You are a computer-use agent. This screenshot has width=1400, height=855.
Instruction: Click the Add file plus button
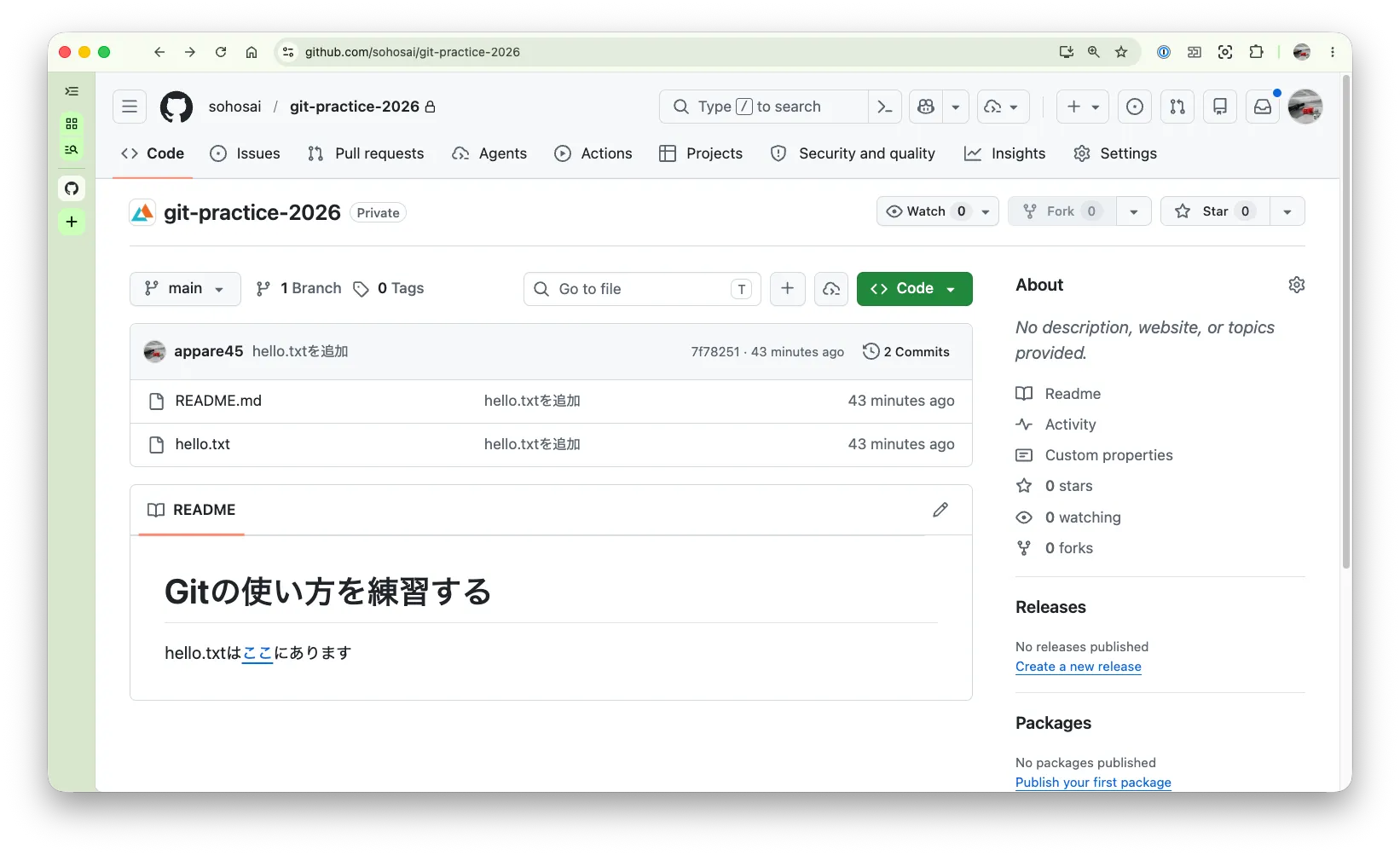tap(788, 289)
